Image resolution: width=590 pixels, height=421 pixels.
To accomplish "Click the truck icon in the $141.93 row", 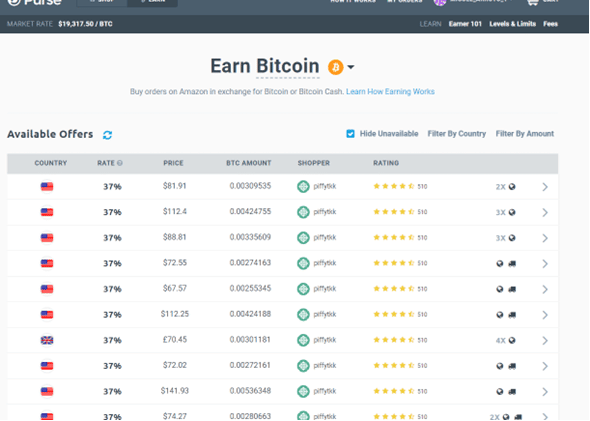I will [512, 392].
